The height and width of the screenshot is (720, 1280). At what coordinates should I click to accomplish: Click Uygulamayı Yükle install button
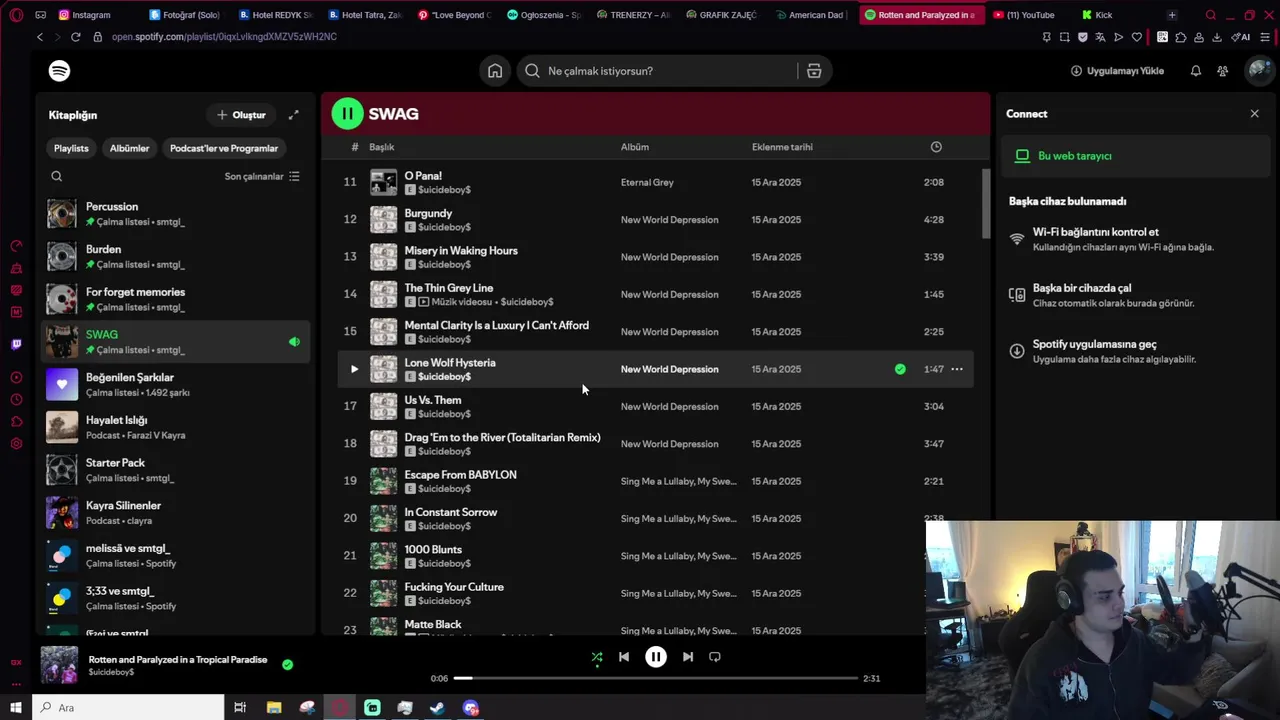pyautogui.click(x=1117, y=71)
